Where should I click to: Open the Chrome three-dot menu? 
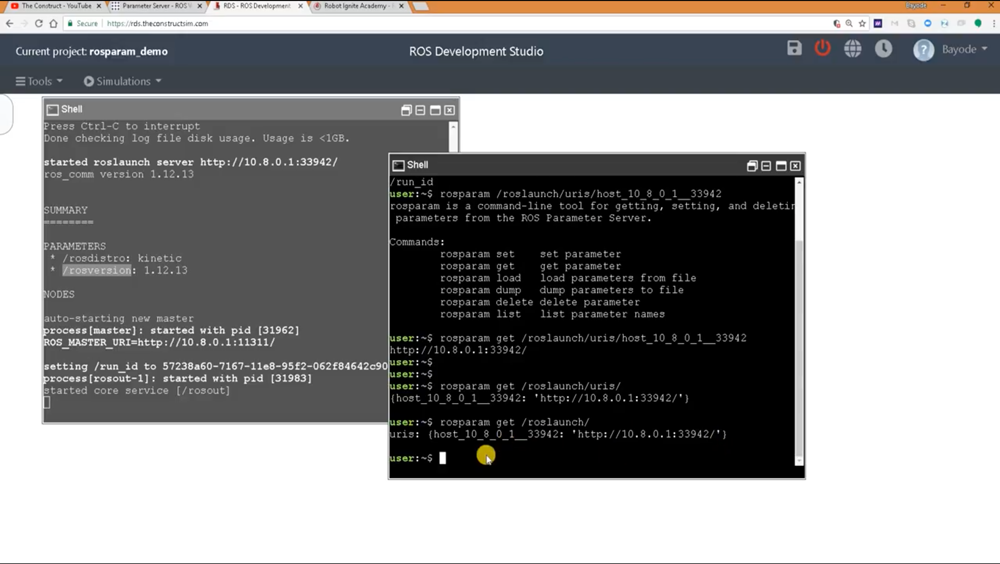point(994,24)
